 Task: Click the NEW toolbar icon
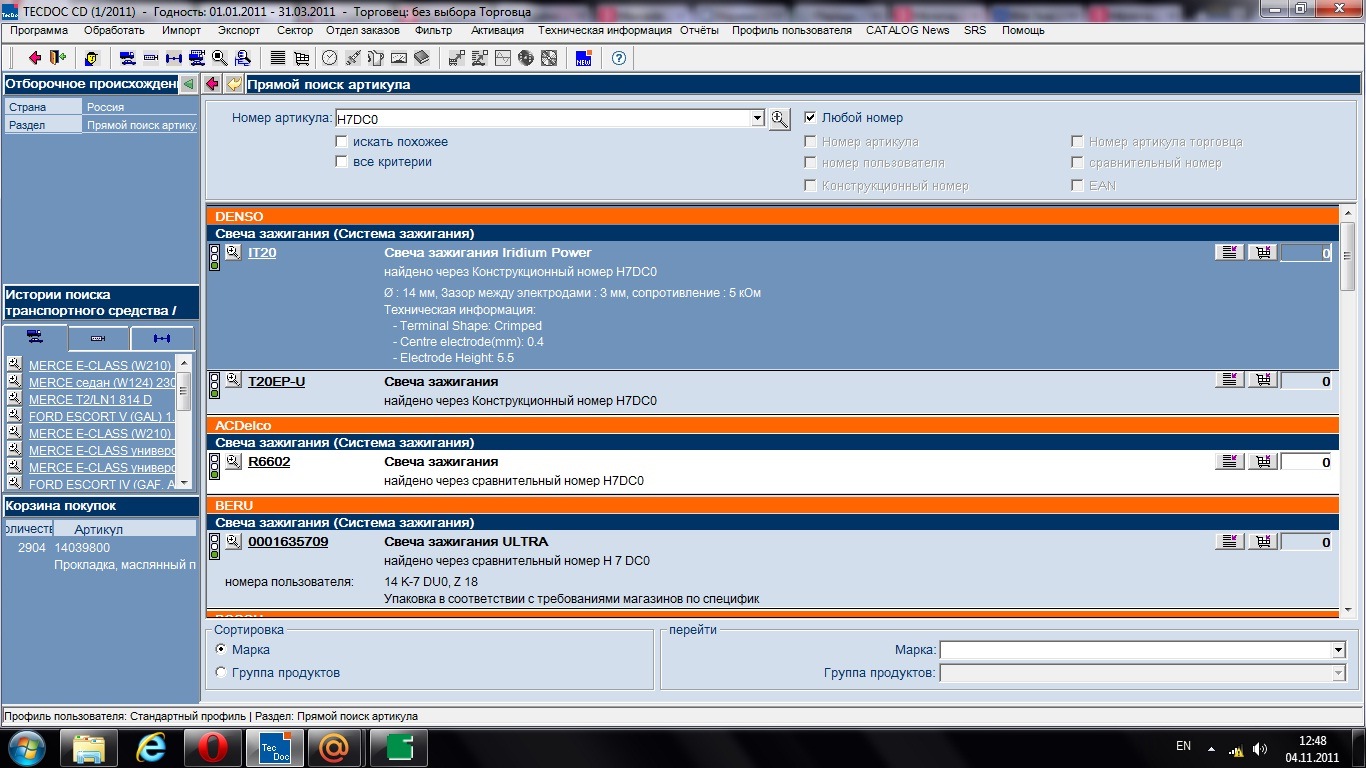584,57
